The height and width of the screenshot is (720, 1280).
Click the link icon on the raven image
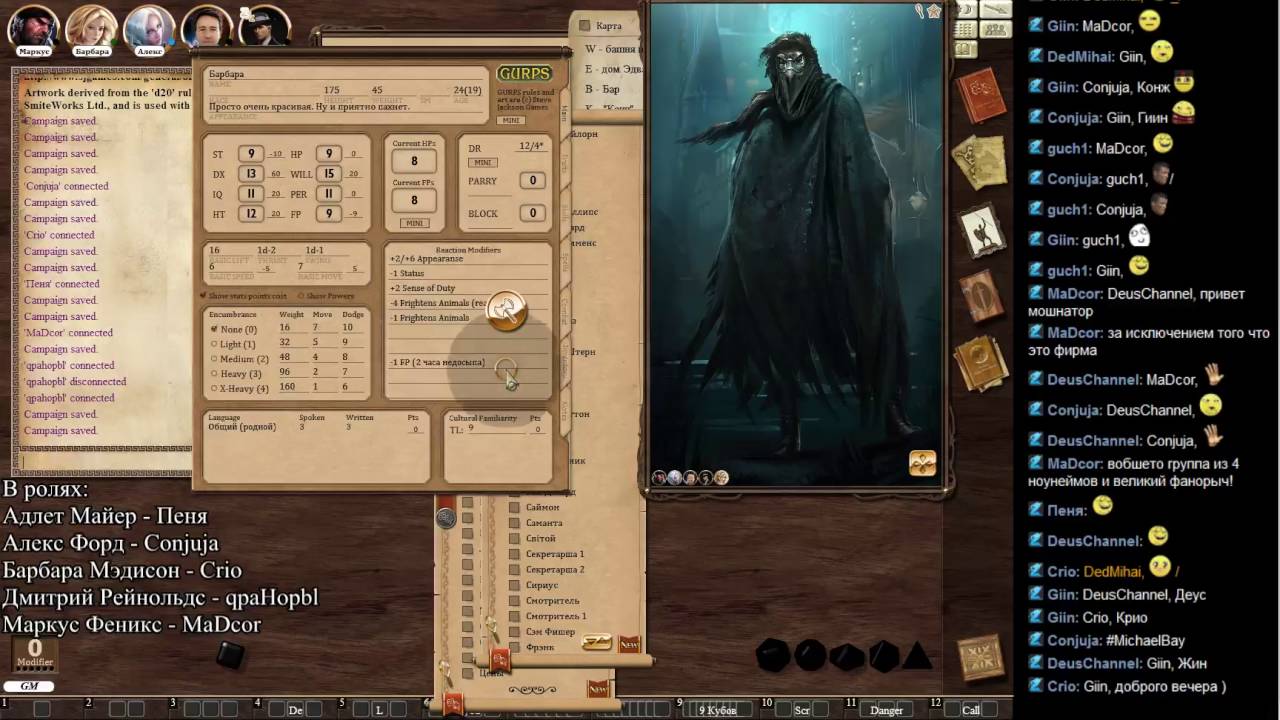pyautogui.click(x=922, y=462)
